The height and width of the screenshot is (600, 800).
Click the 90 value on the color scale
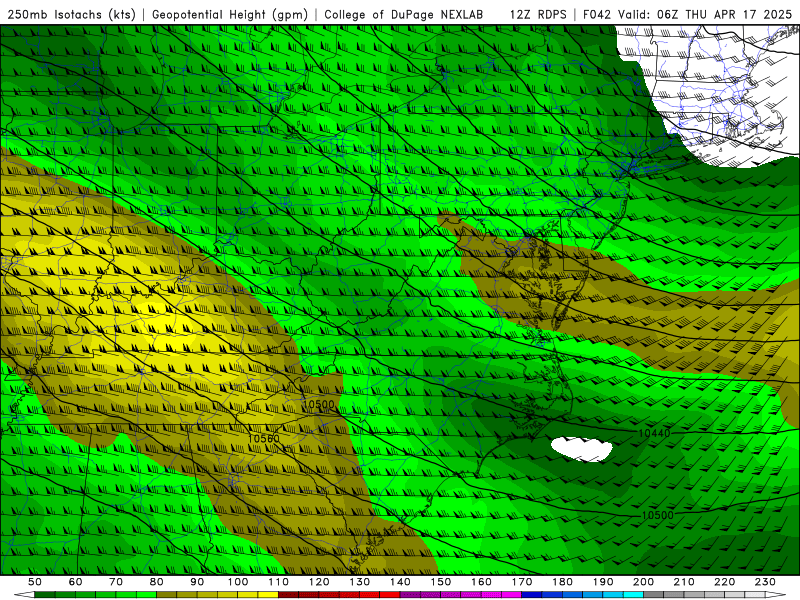[x=197, y=582]
